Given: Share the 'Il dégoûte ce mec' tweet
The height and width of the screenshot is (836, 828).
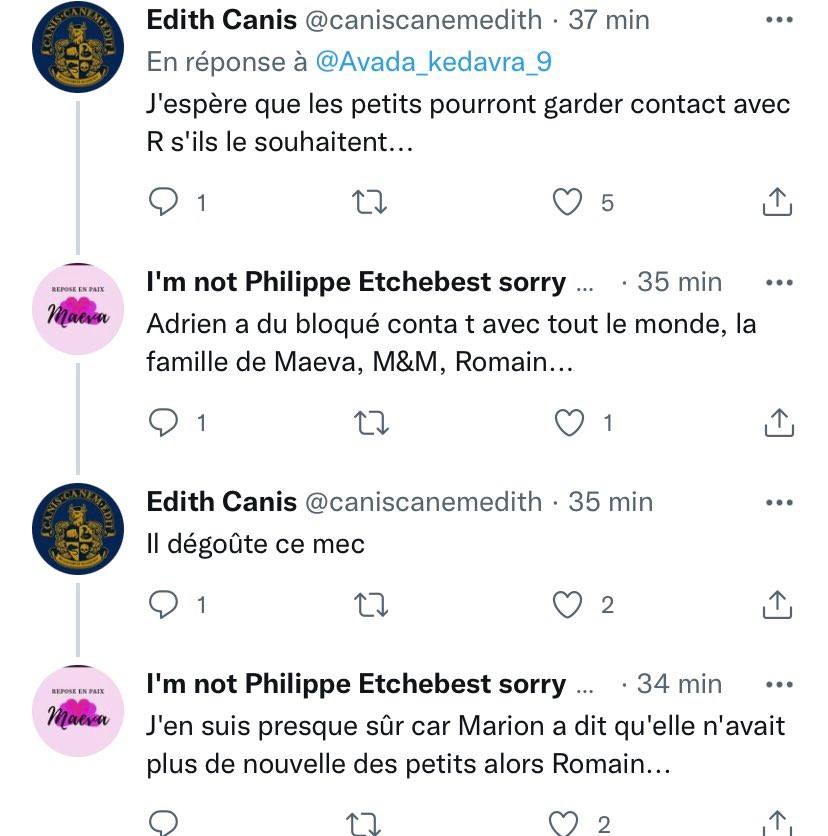Looking at the screenshot, I should 777,605.
